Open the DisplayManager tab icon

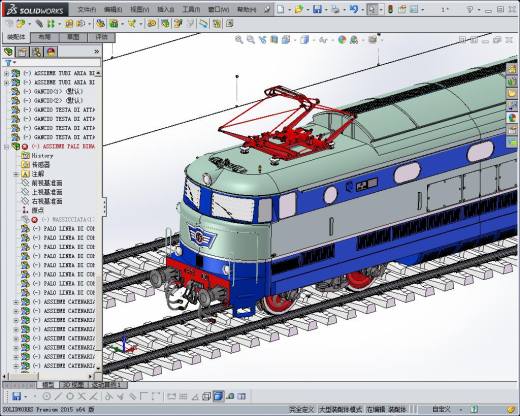click(x=51, y=52)
